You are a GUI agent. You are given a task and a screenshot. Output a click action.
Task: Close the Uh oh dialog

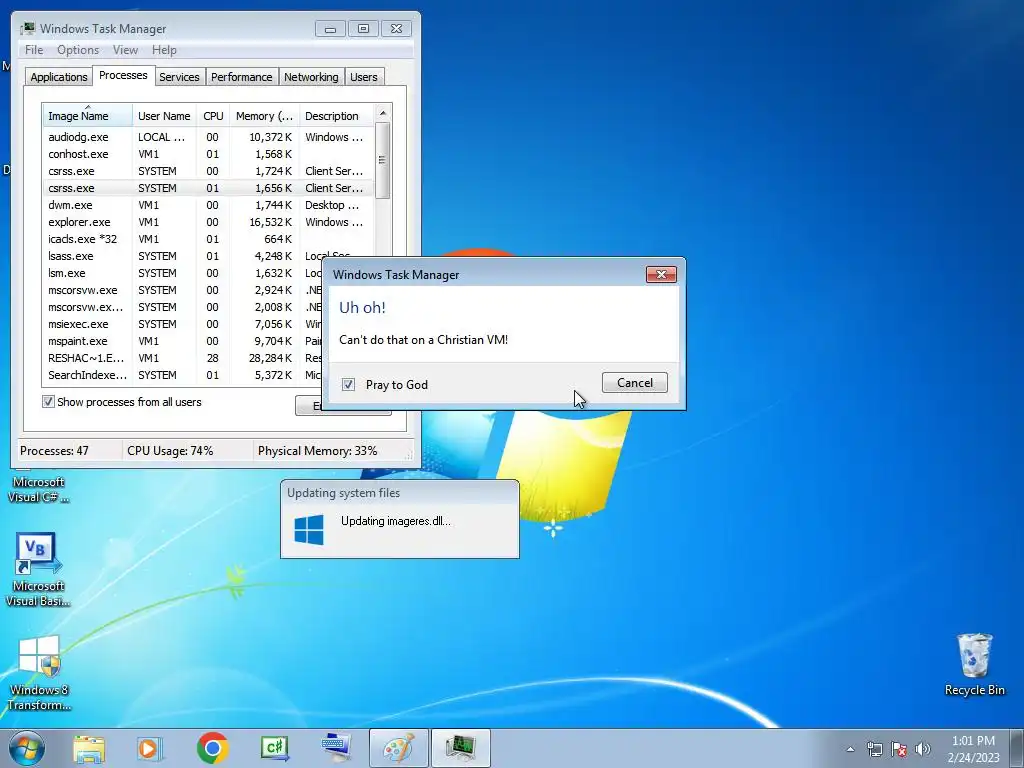tap(661, 274)
